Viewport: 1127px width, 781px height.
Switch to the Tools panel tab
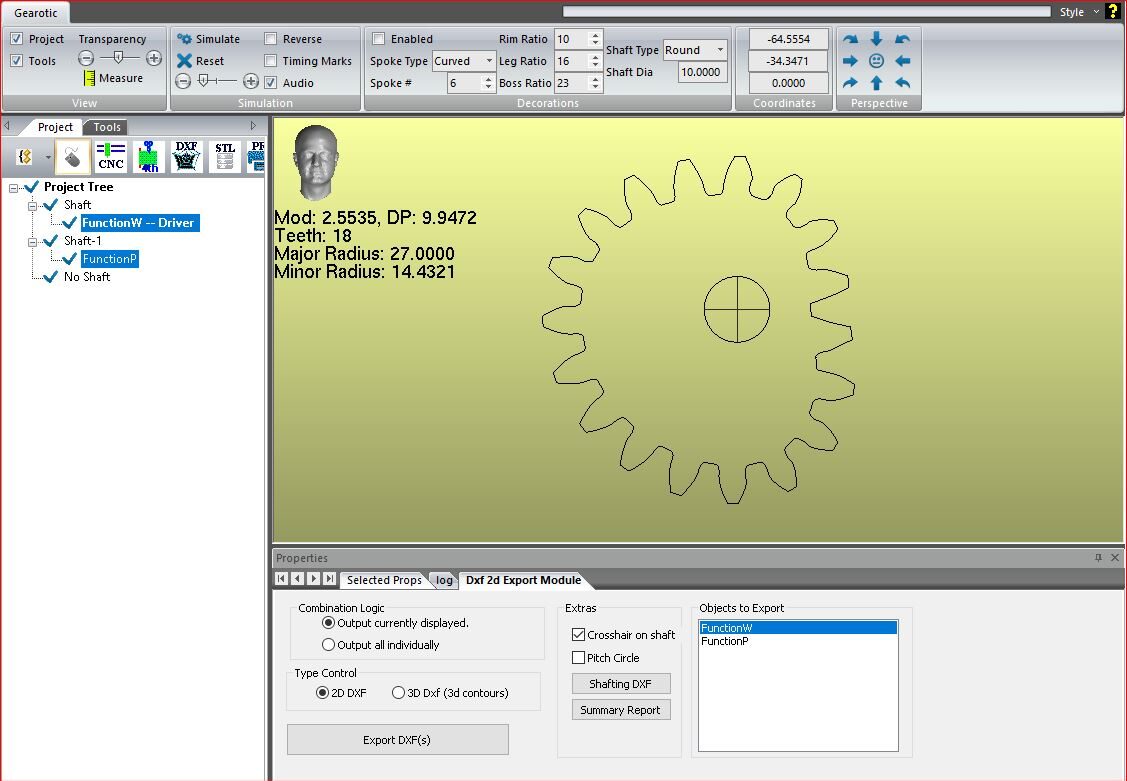tap(106, 127)
